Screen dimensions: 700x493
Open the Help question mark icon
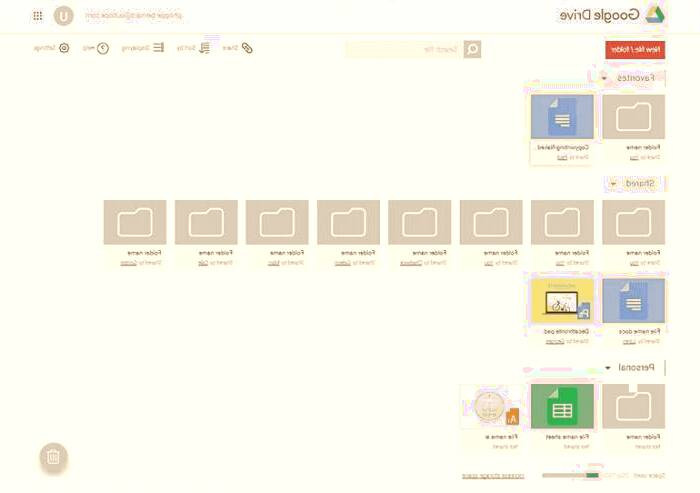102,48
